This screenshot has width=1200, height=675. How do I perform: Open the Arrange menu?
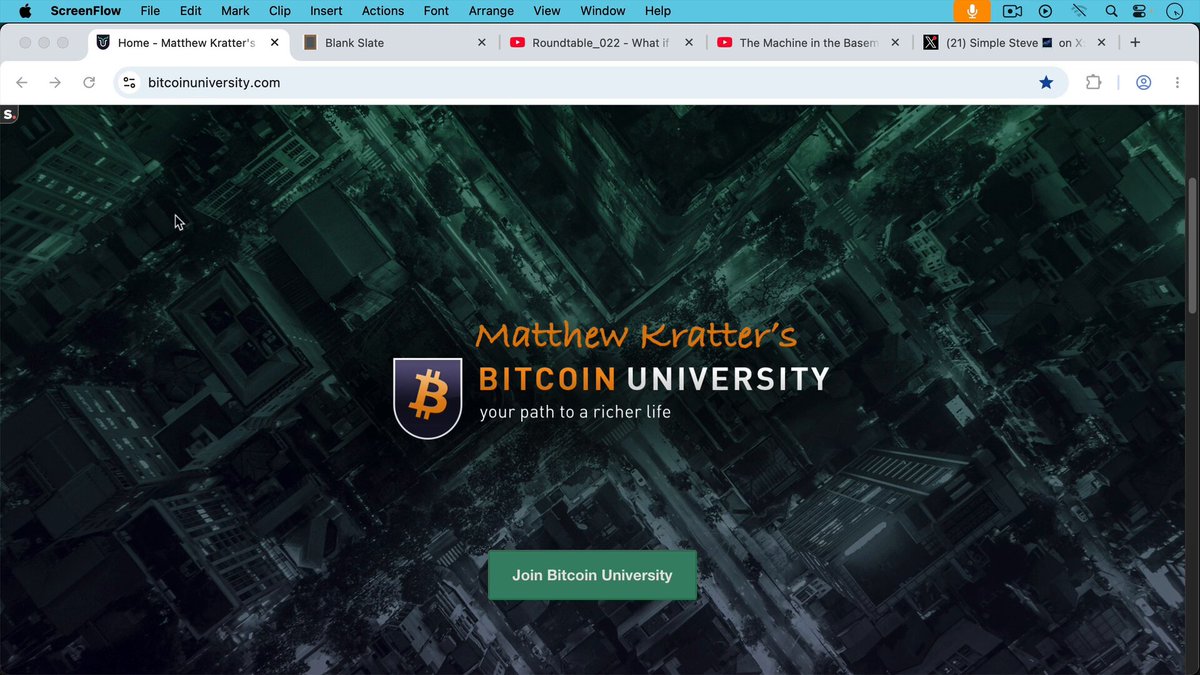point(491,11)
